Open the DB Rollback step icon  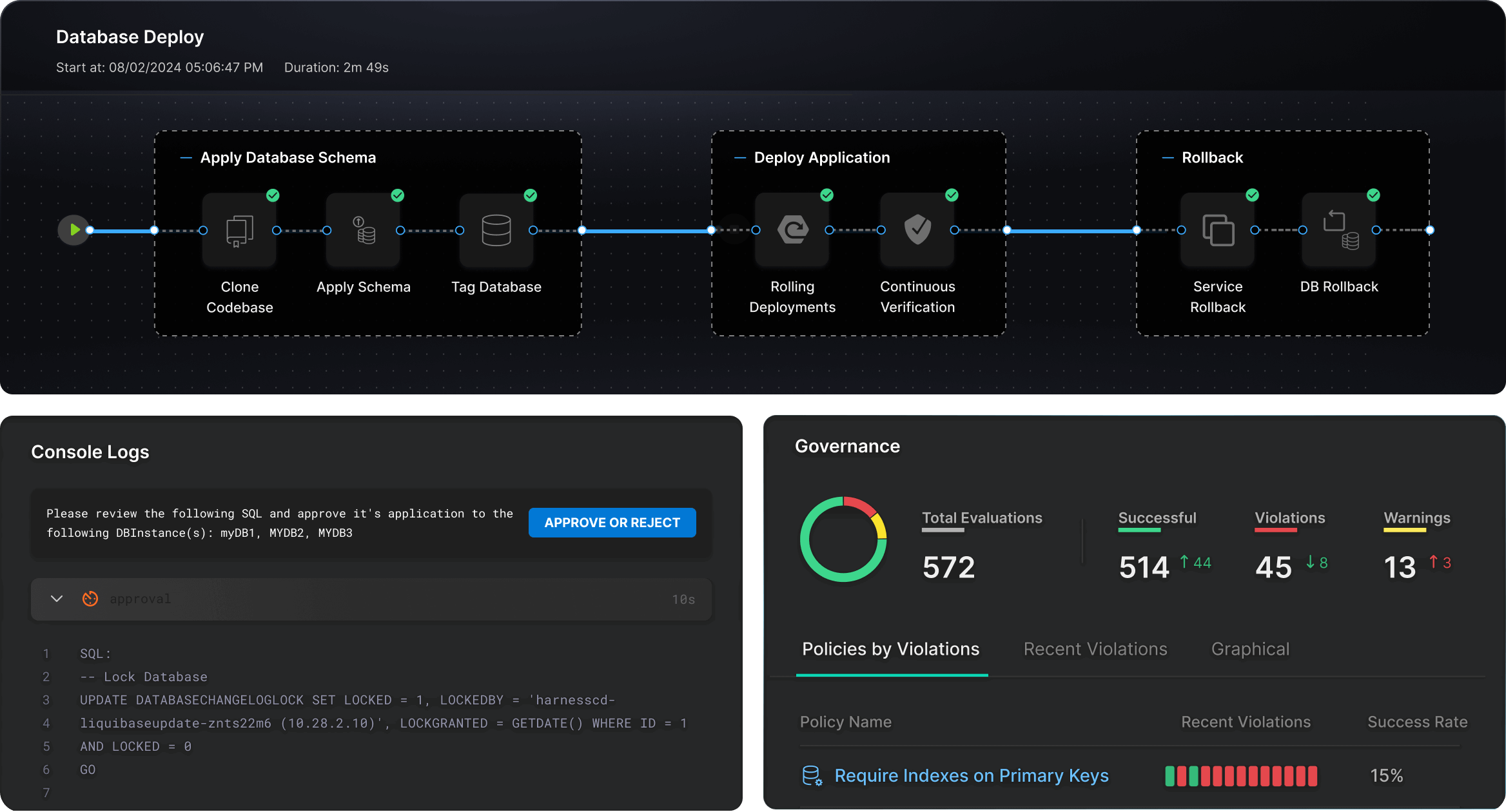coord(1339,230)
